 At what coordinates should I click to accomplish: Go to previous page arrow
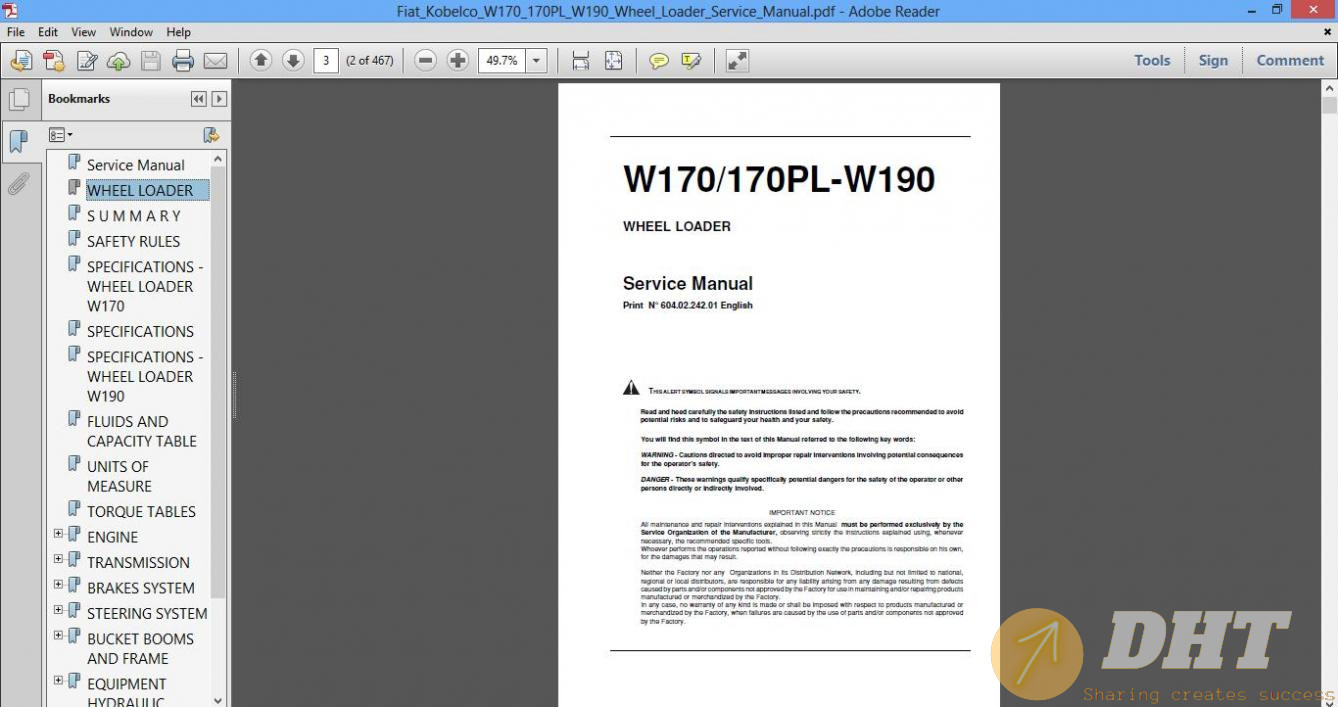[x=261, y=60]
